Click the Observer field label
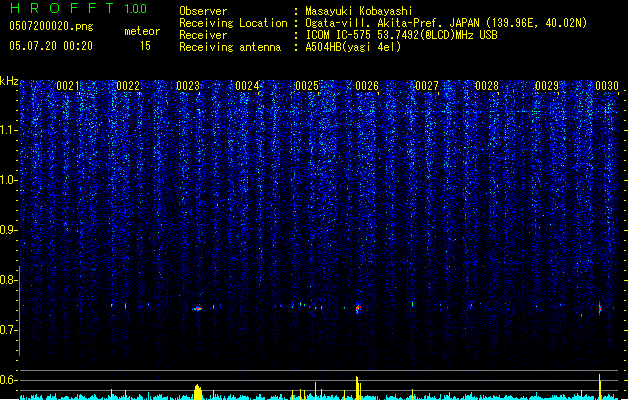 tap(203, 11)
